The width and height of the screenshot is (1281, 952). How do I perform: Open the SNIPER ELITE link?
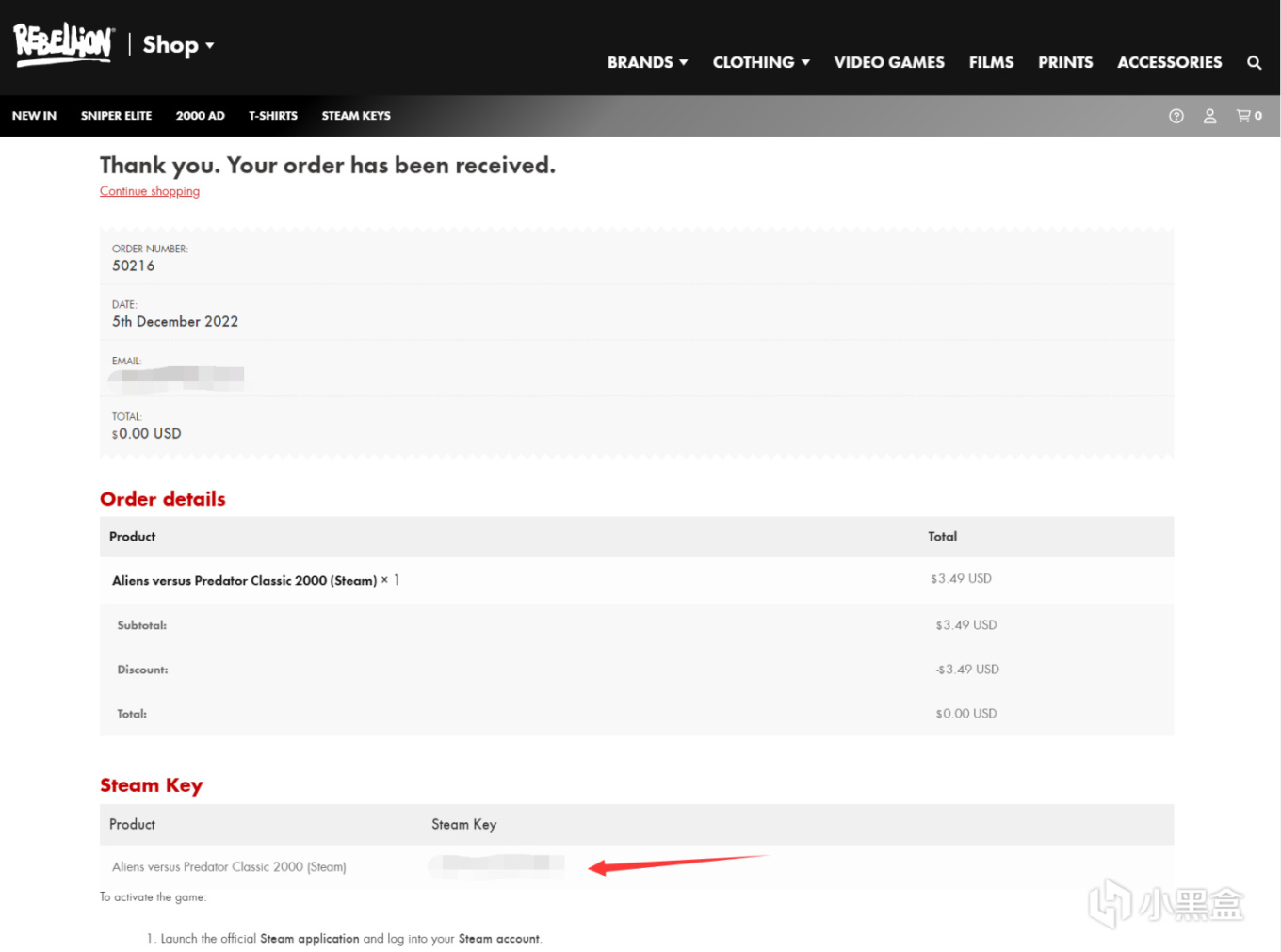(x=116, y=116)
